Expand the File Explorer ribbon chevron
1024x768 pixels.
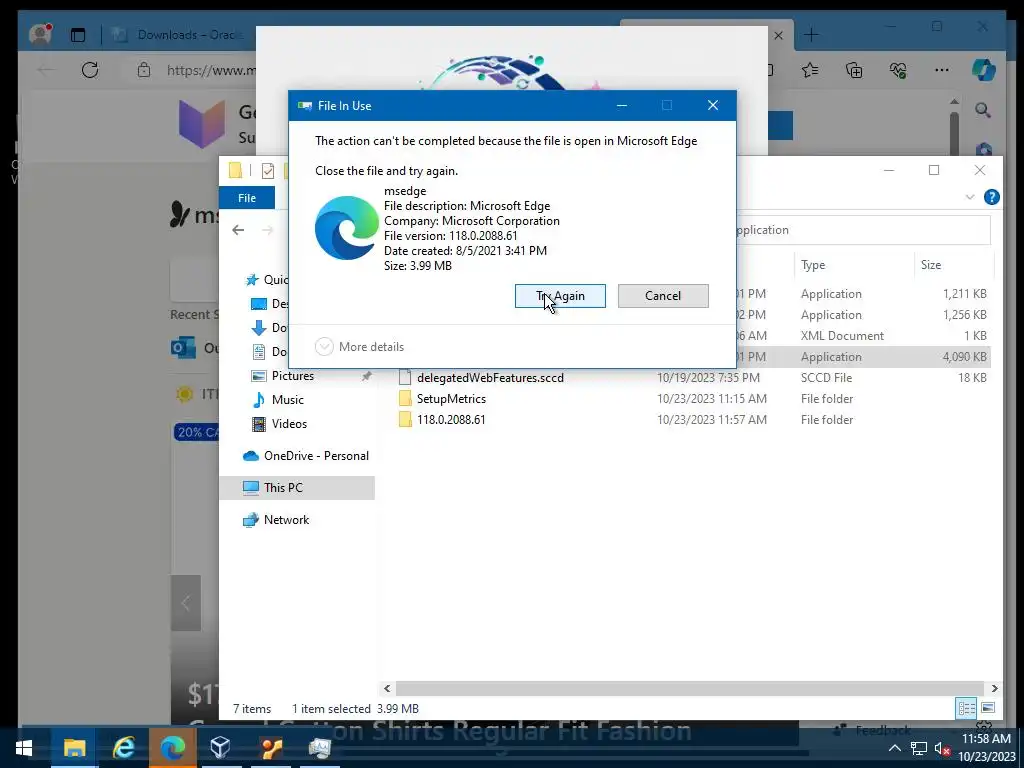coord(970,197)
